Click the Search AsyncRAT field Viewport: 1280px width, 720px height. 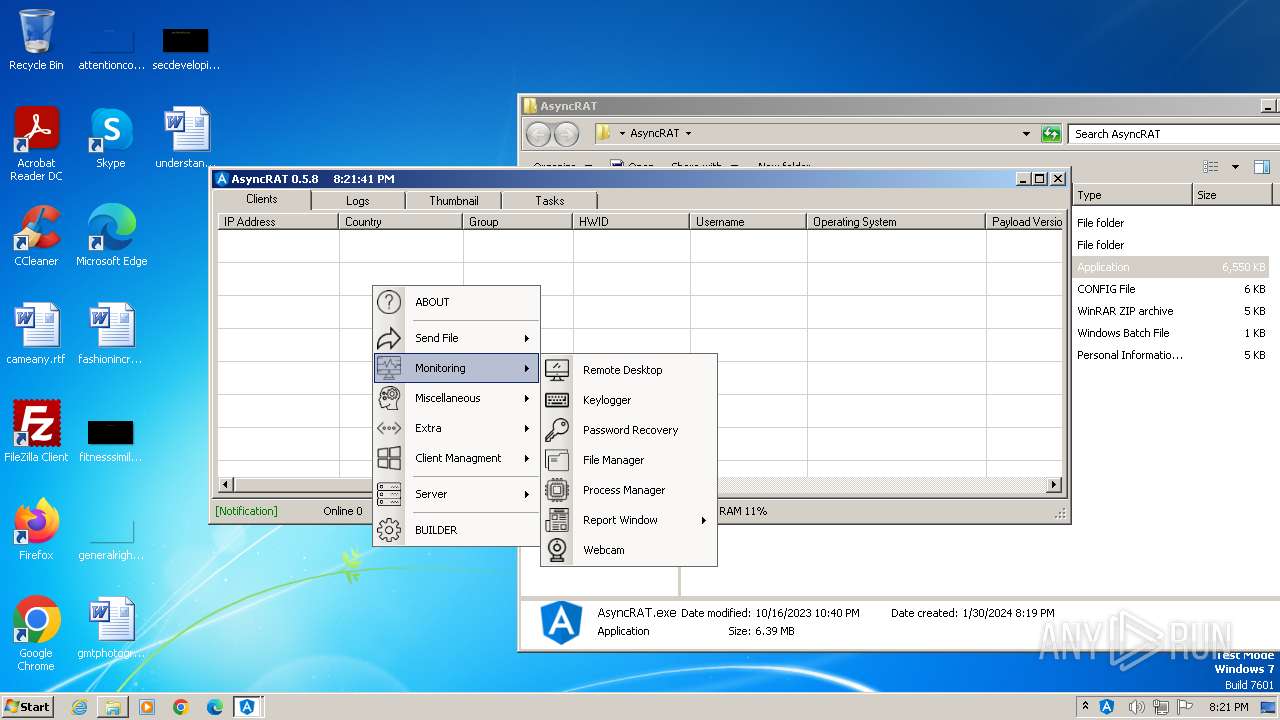pyautogui.click(x=1173, y=133)
